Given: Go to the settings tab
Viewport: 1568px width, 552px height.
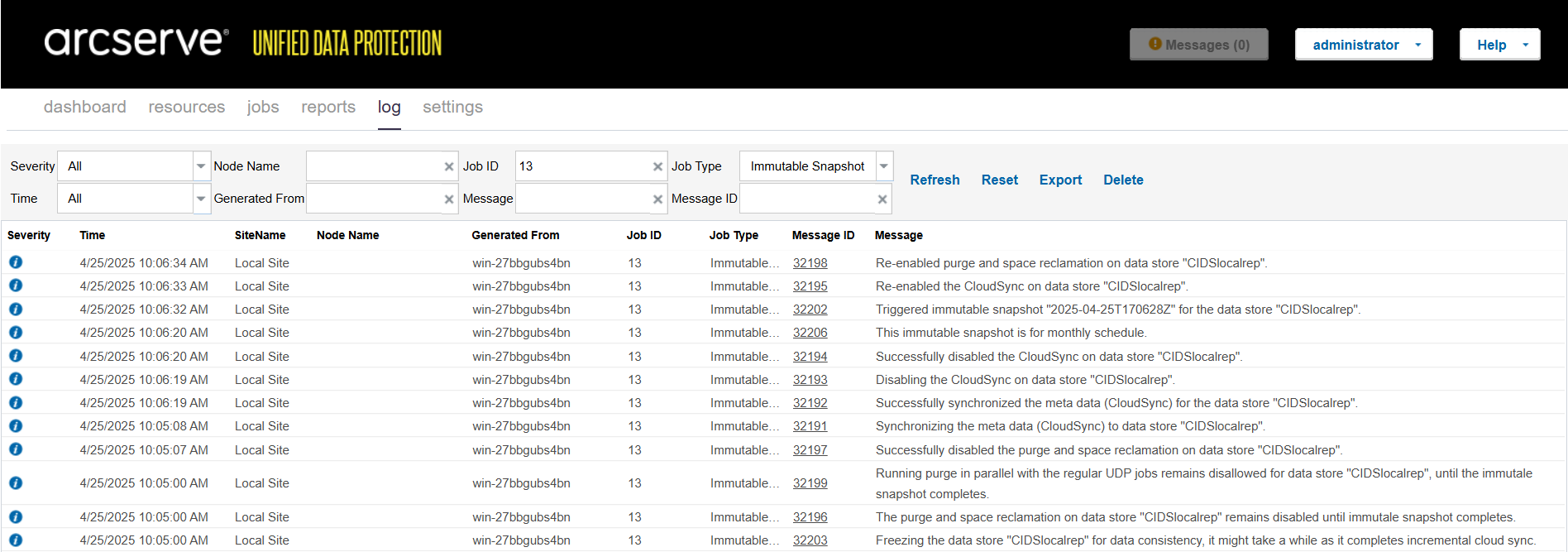Looking at the screenshot, I should pos(452,107).
